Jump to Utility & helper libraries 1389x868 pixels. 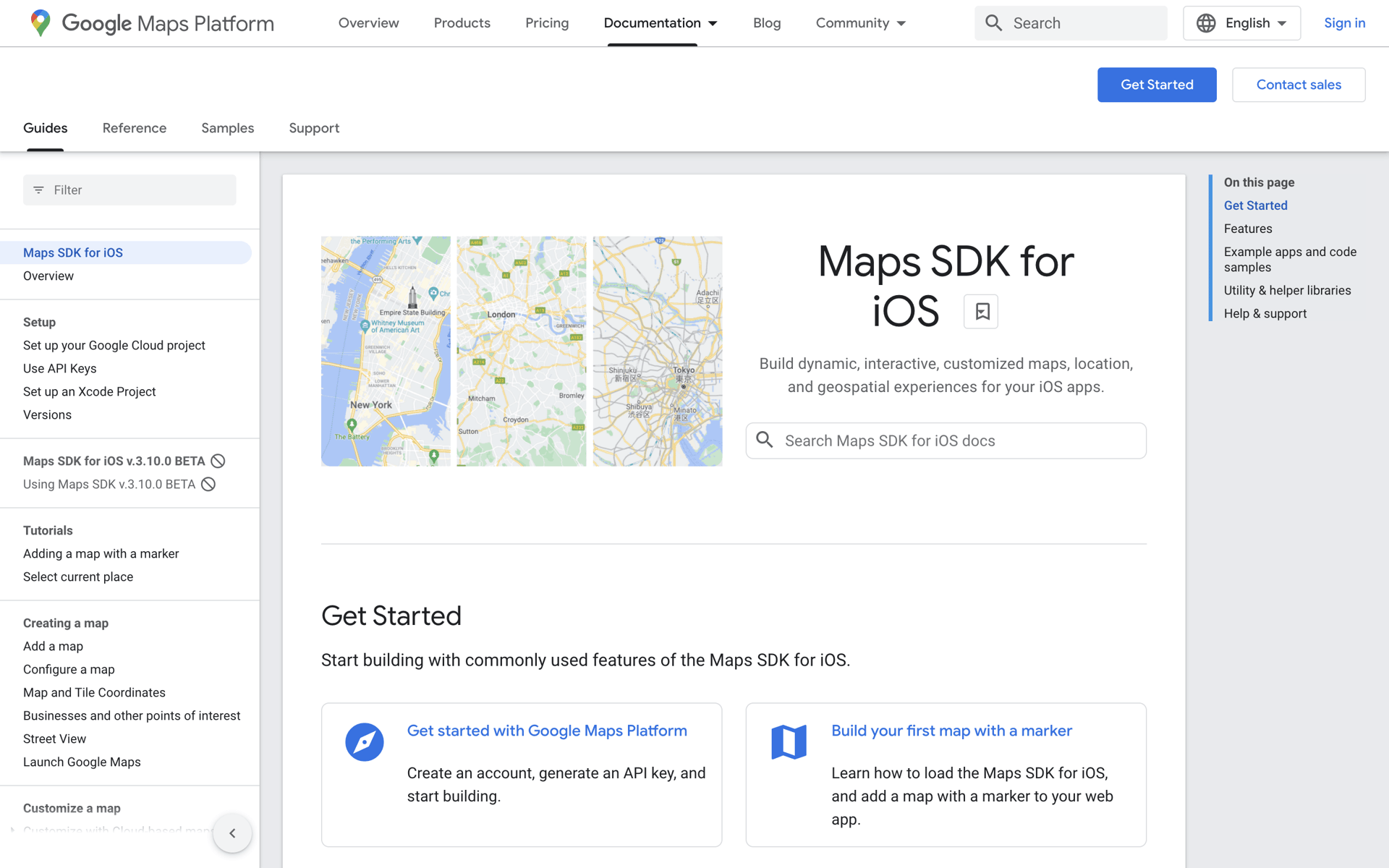tap(1287, 290)
